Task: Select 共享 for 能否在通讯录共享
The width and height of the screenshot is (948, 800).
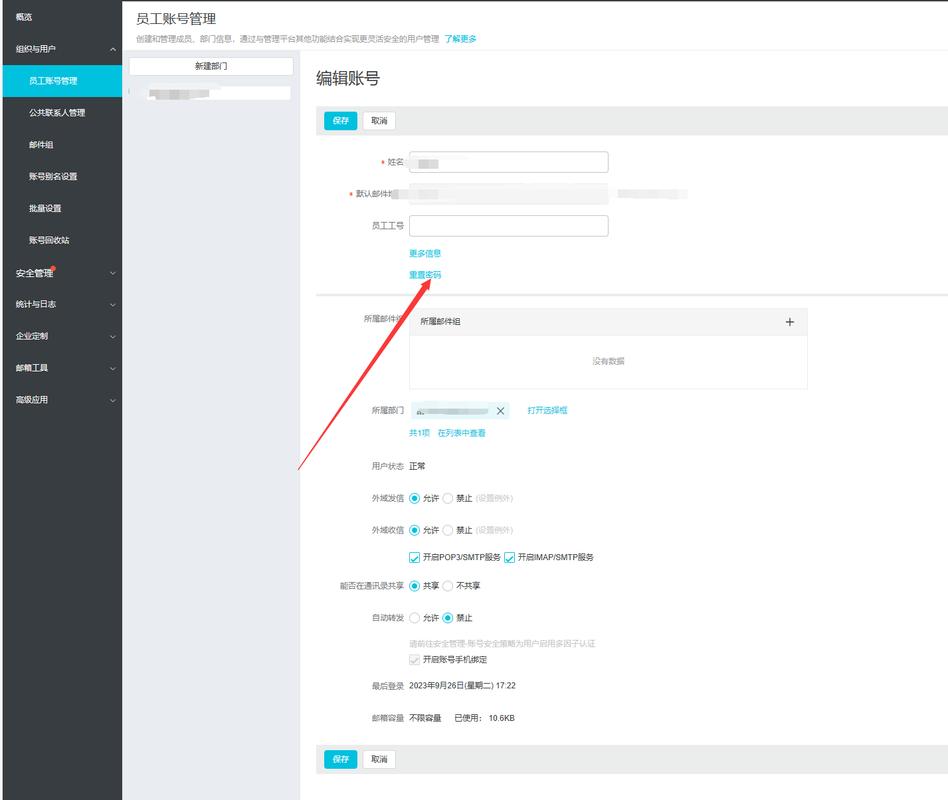Action: [x=415, y=586]
